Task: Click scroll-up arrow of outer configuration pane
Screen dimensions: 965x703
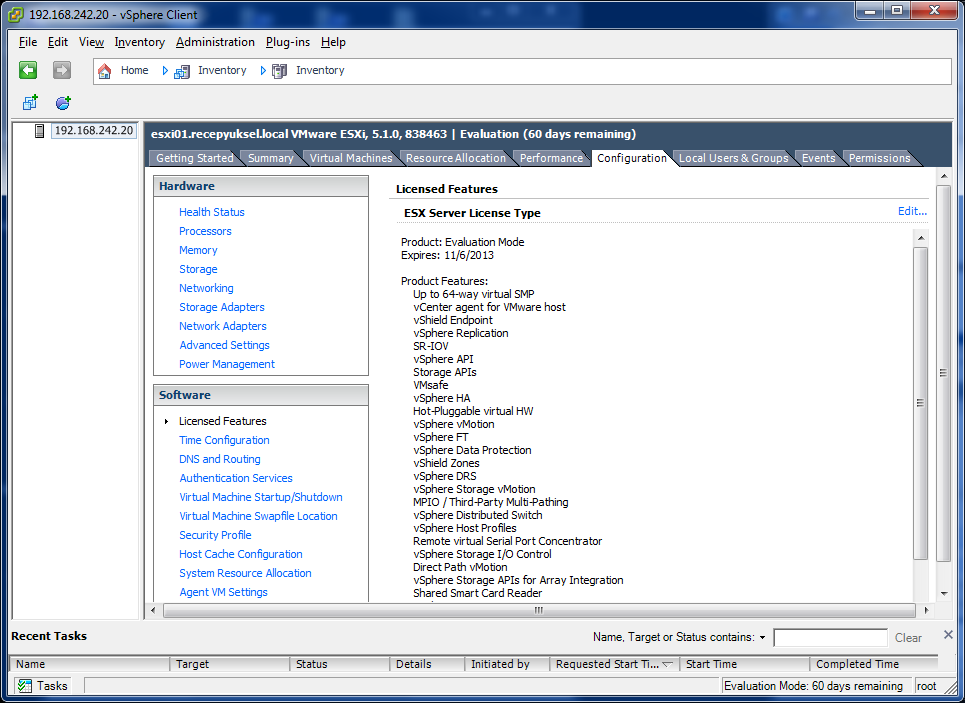Action: click(943, 177)
